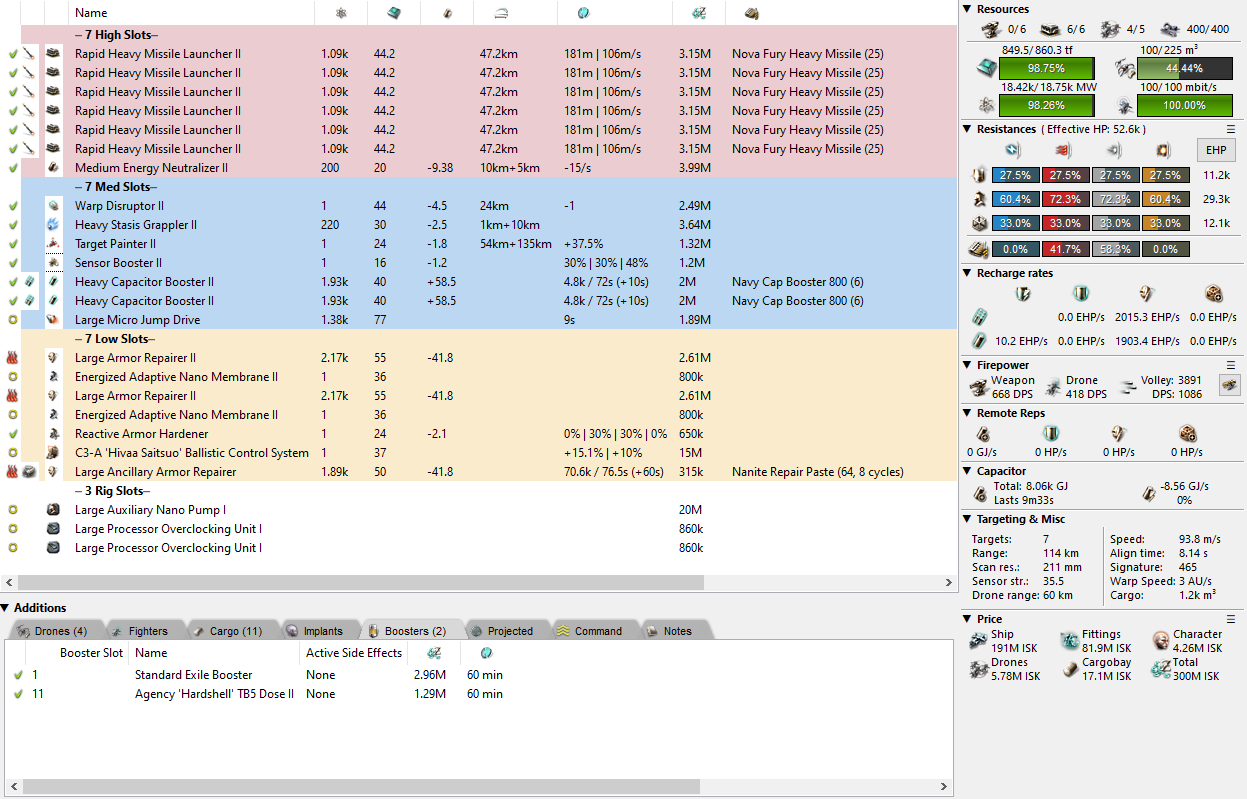Image resolution: width=1247 pixels, height=799 pixels.
Task: Collapse the Resources panel
Action: pos(967,9)
